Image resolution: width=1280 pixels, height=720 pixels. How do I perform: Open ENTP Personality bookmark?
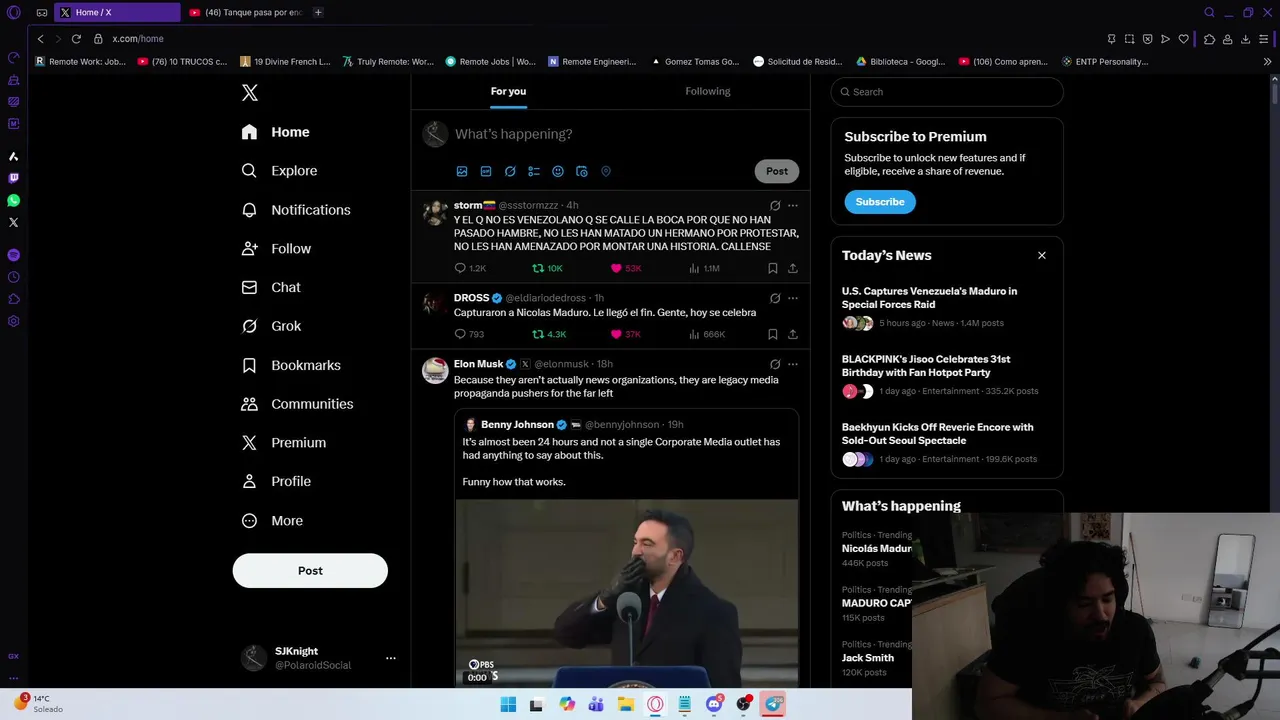tap(1105, 62)
